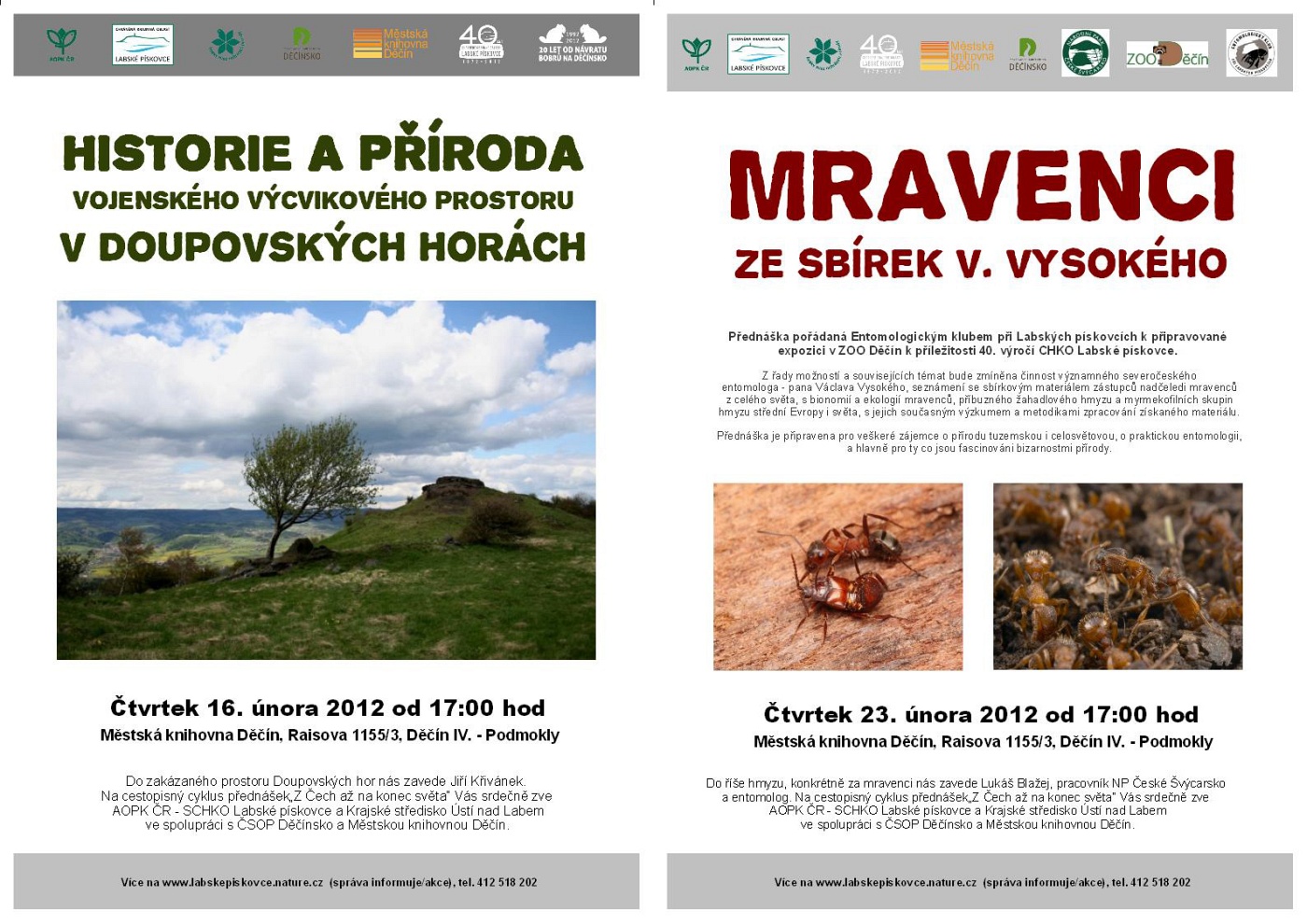
Task: Click the red 'MRAVENCI' title
Action: [x=981, y=185]
